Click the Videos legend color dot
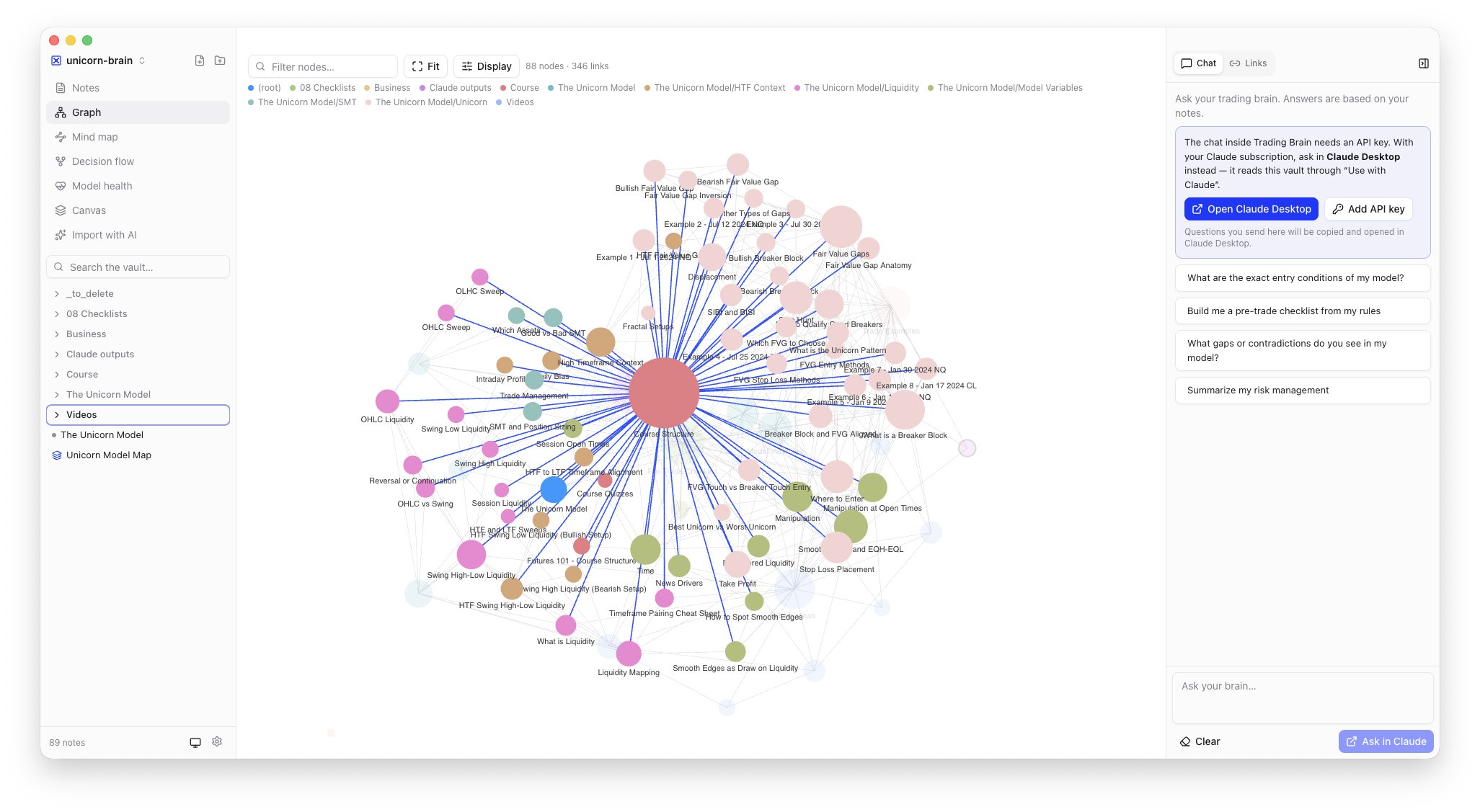1480x812 pixels. point(499,102)
